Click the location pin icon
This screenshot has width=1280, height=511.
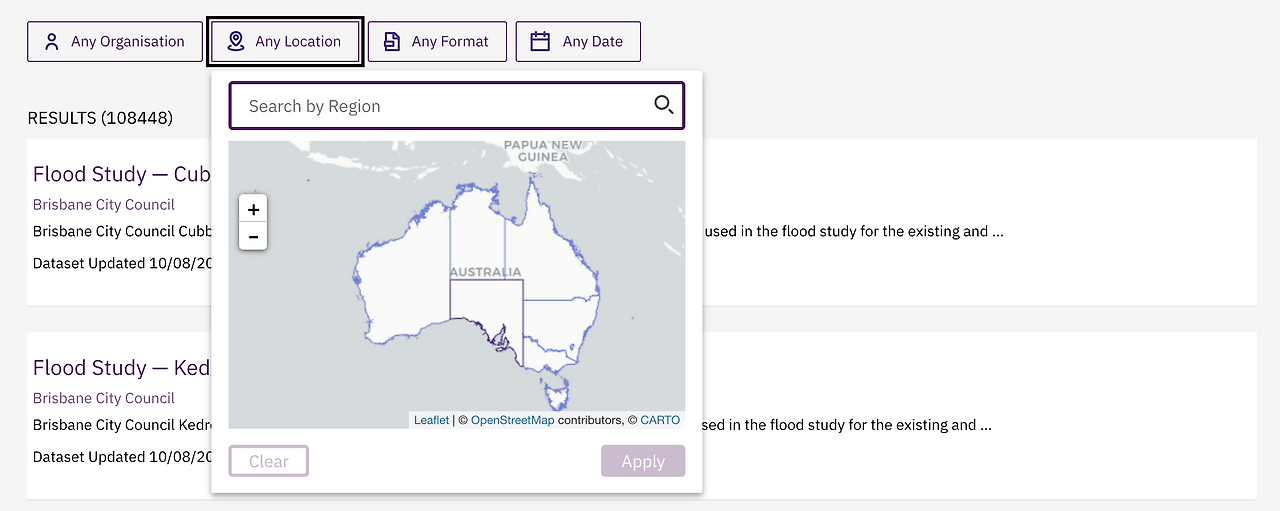click(236, 41)
